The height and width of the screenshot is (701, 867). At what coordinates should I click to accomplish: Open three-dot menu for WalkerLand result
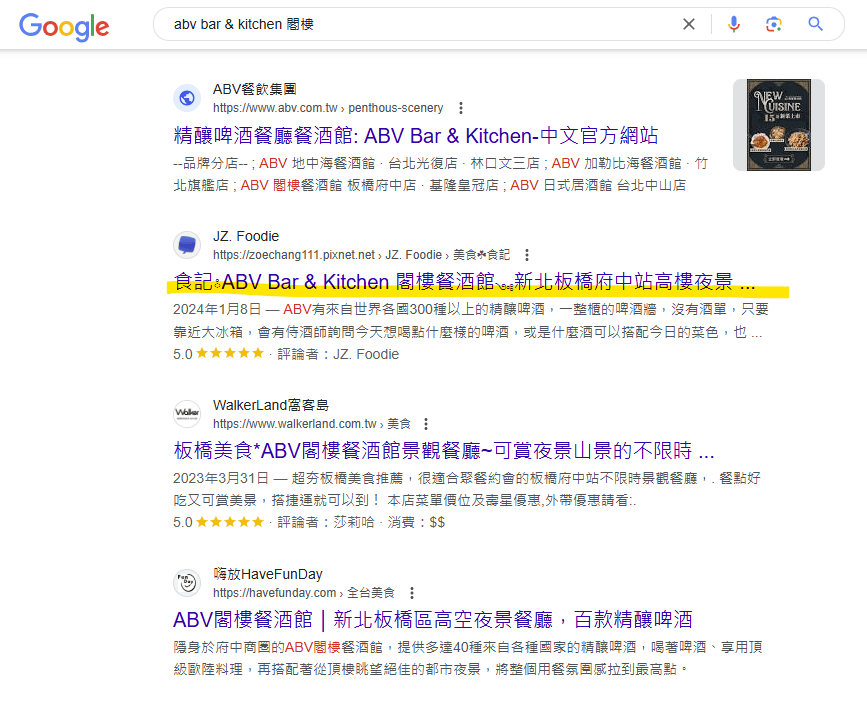click(427, 424)
